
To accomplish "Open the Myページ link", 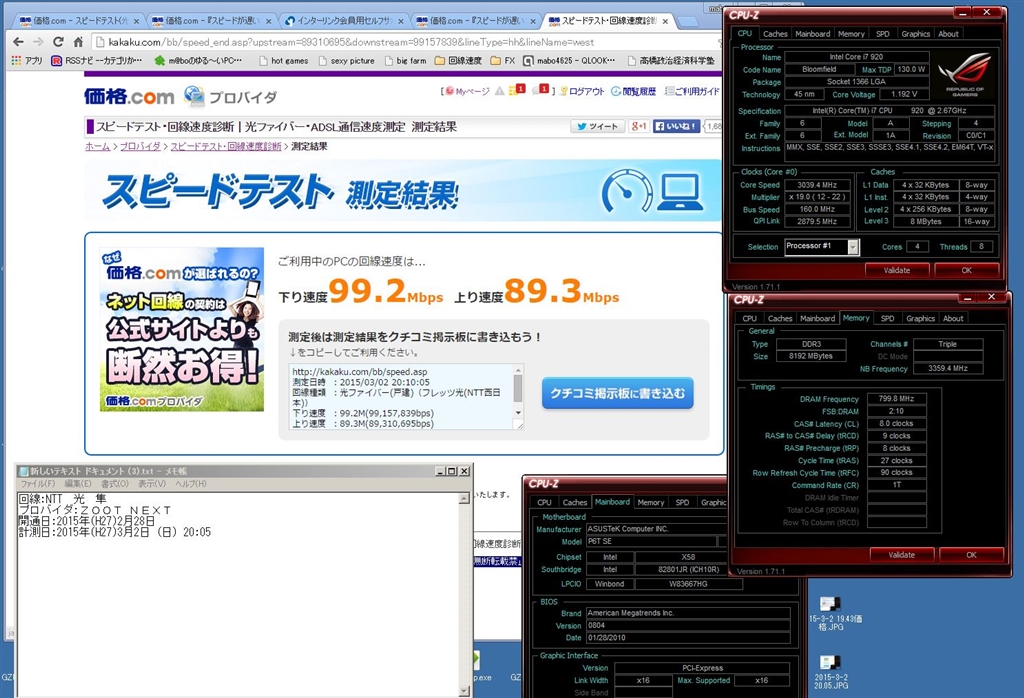I will point(467,91).
